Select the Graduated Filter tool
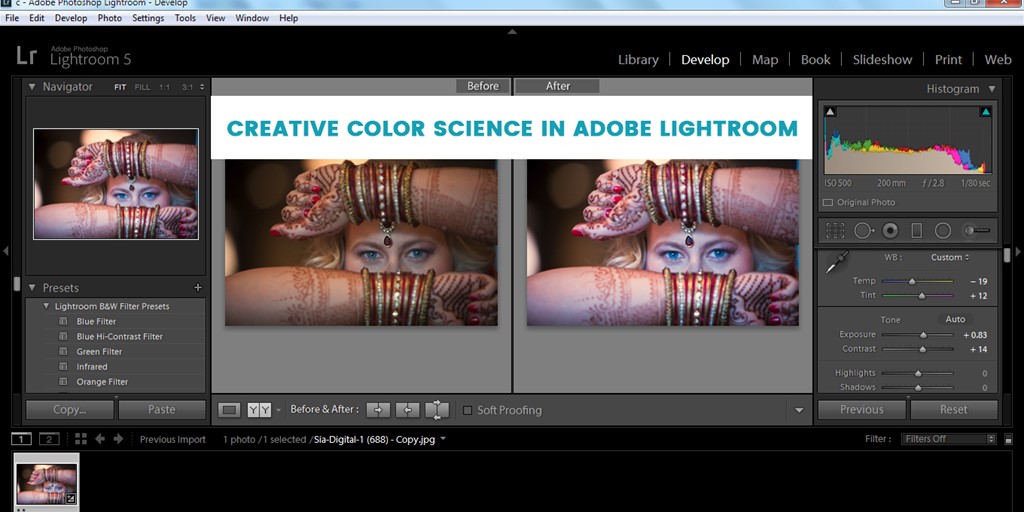Image resolution: width=1024 pixels, height=512 pixels. (916, 231)
